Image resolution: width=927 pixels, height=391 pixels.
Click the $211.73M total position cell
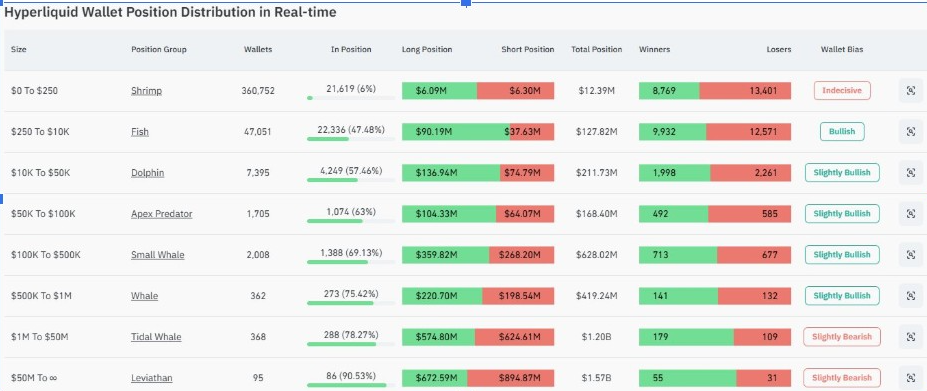coord(597,173)
